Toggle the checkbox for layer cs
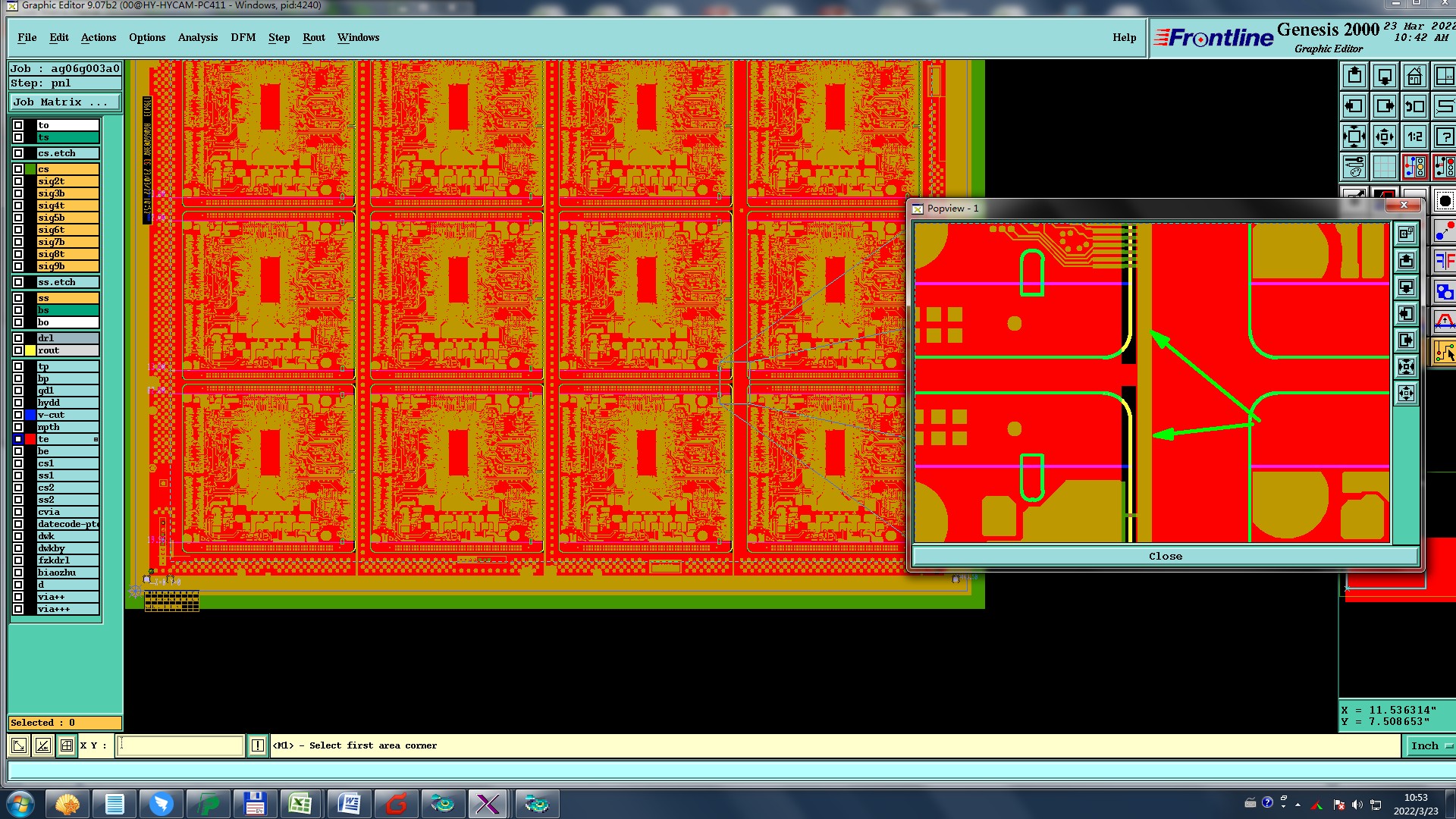This screenshot has width=1456, height=819. [18, 169]
